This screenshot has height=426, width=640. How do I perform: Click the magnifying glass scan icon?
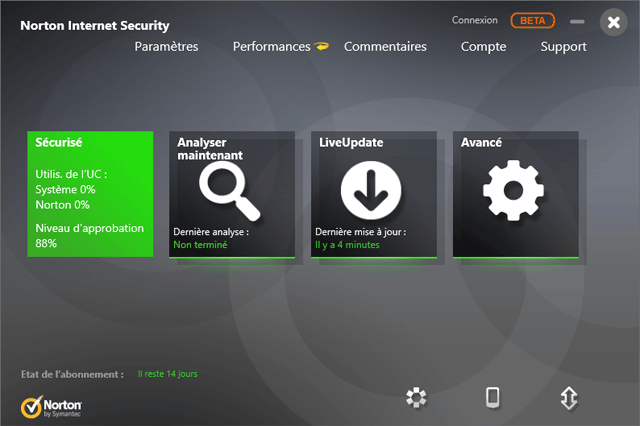[x=229, y=190]
